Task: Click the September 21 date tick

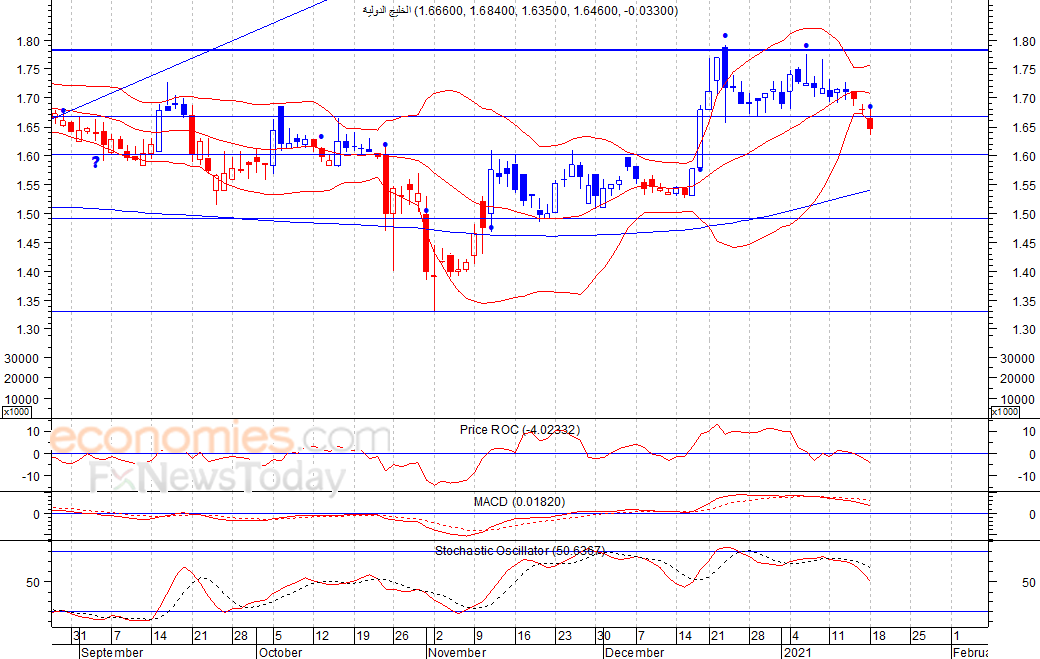Action: [x=200, y=636]
